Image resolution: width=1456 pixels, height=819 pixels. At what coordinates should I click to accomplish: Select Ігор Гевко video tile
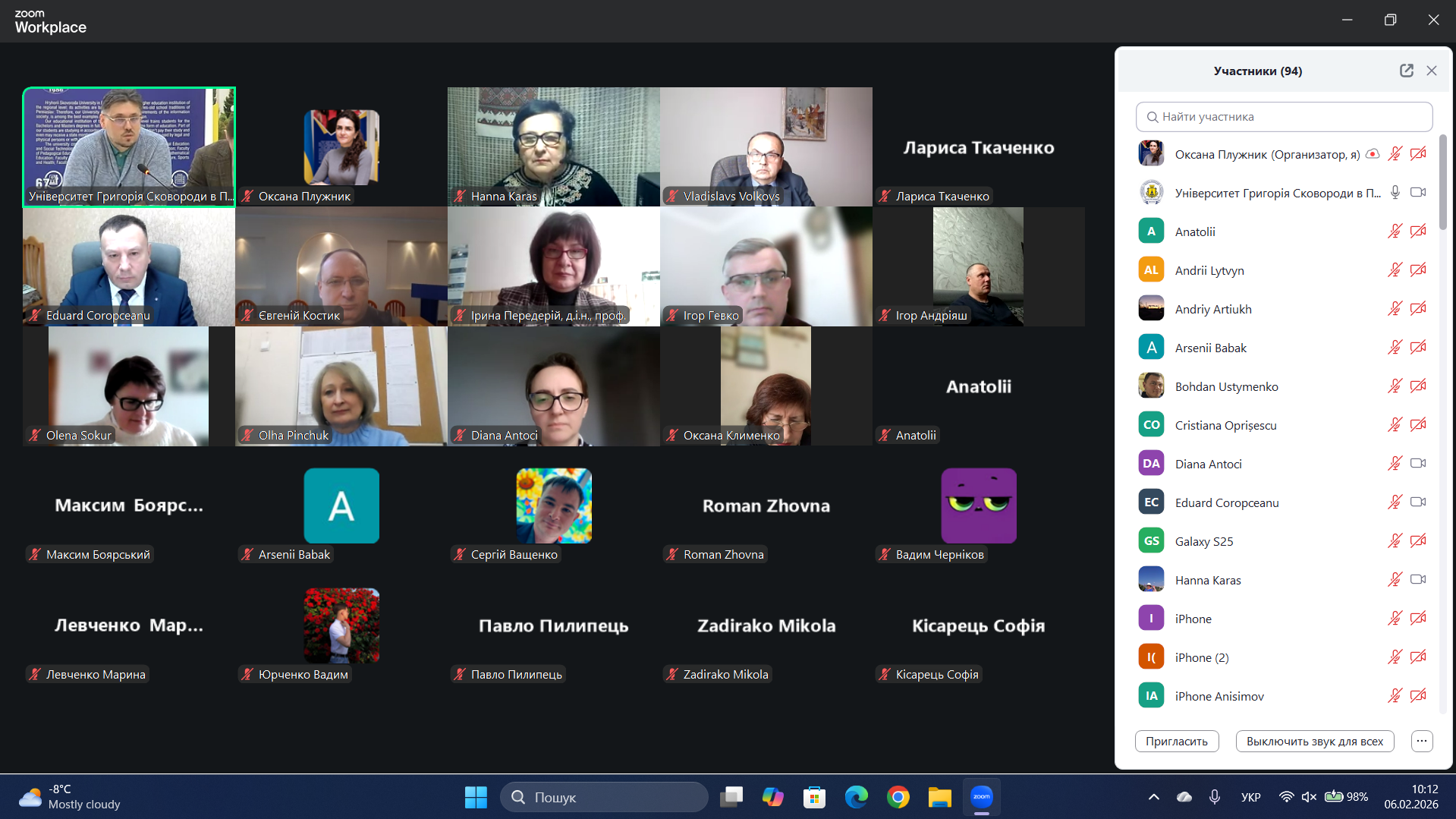pyautogui.click(x=766, y=266)
